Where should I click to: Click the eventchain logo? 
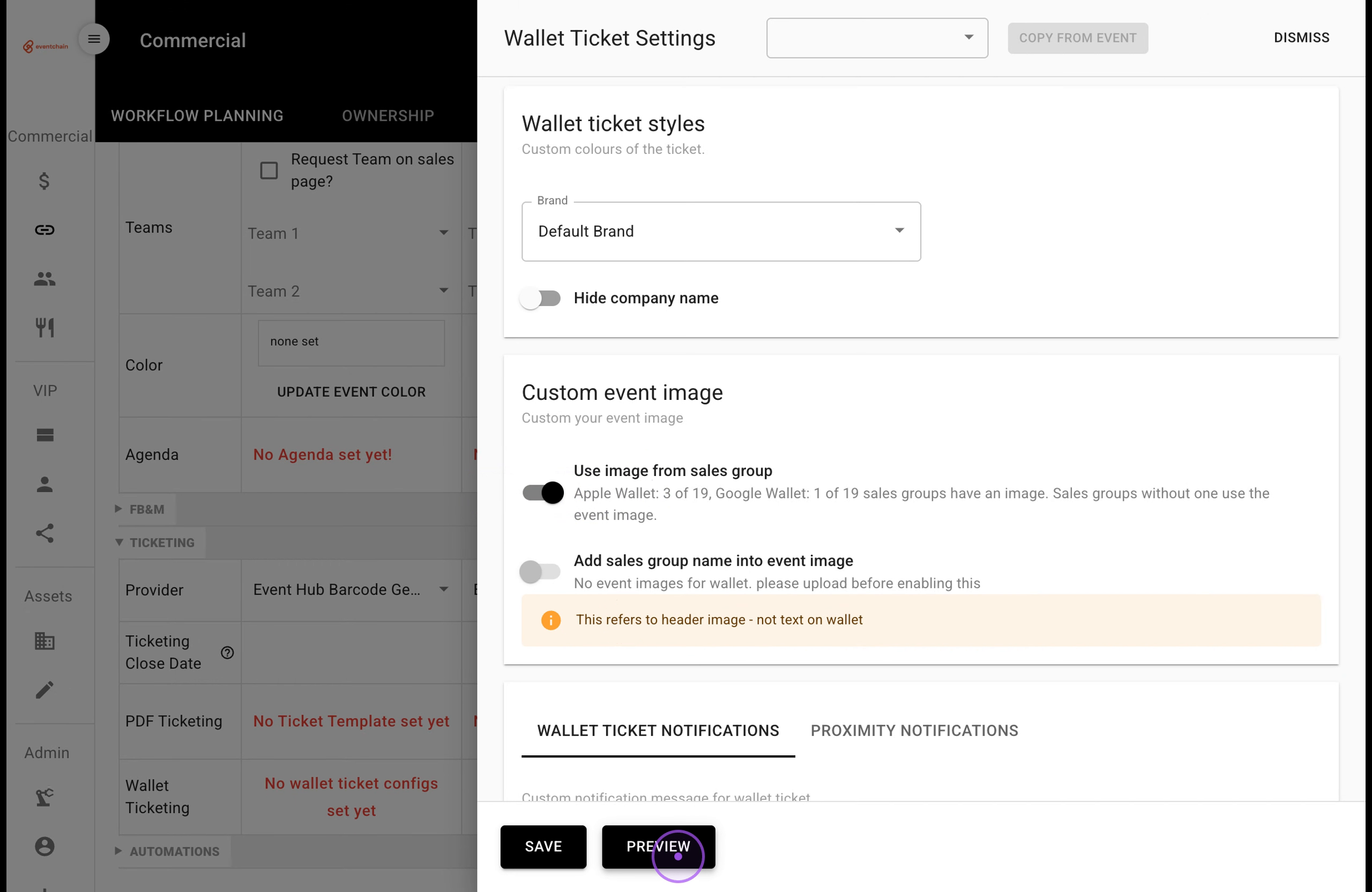point(46,46)
